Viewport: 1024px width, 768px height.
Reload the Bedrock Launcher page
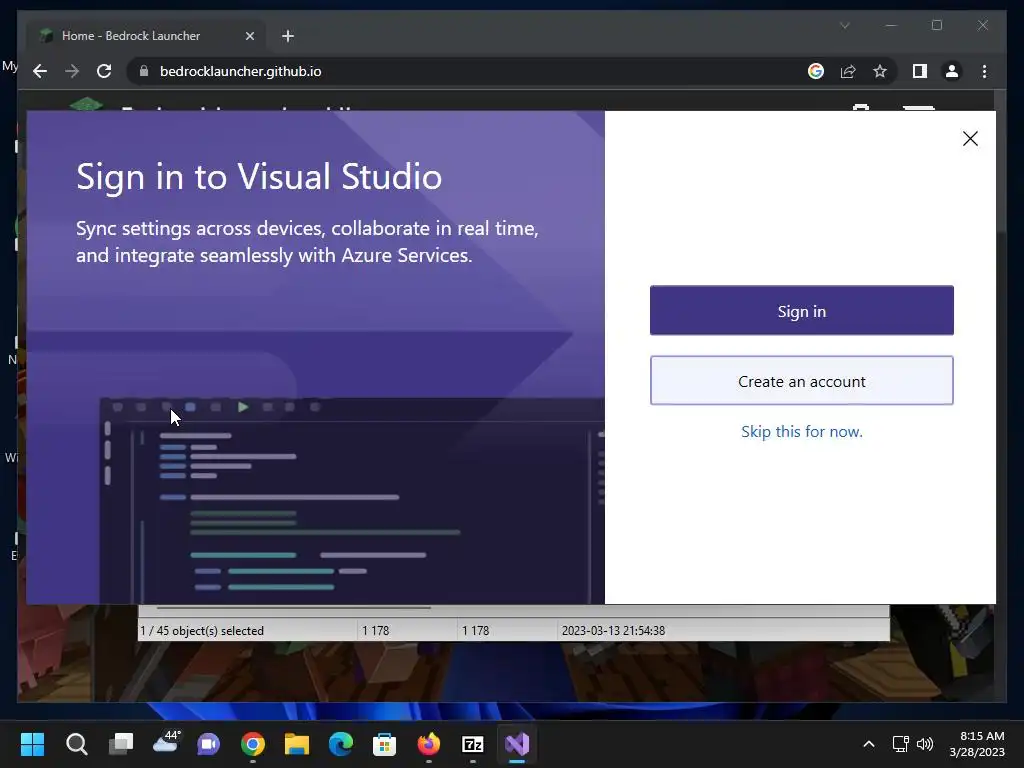(x=104, y=71)
